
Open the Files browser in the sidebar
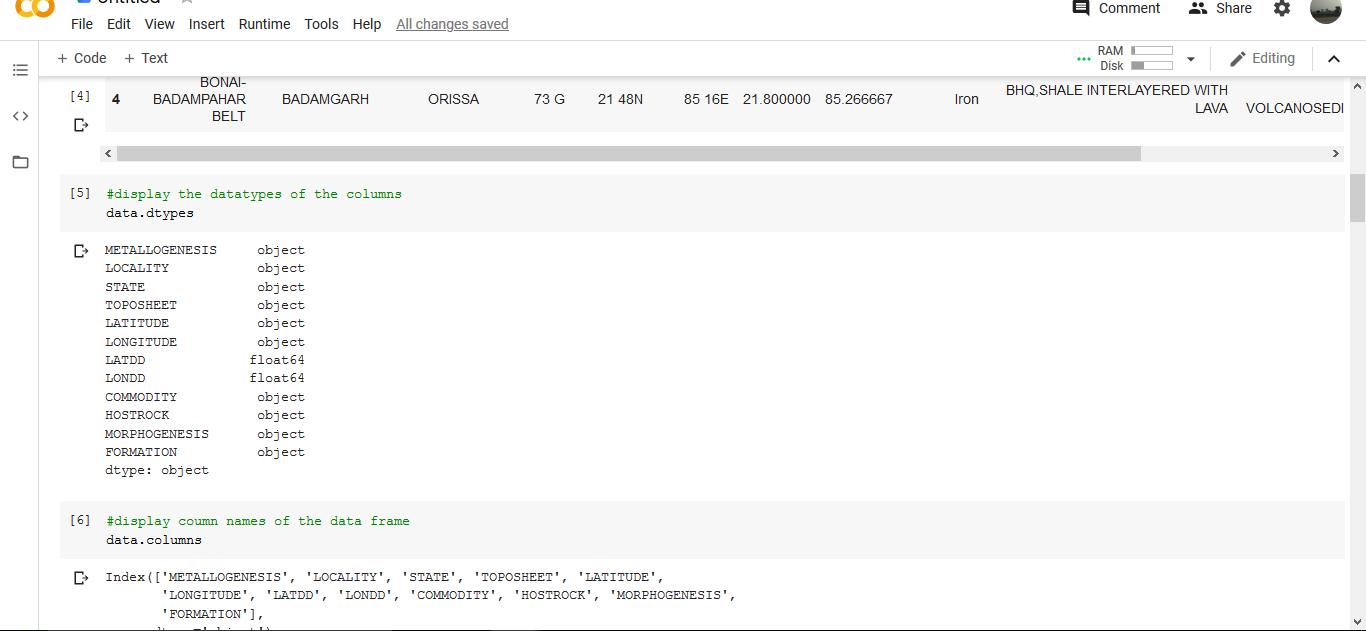pyautogui.click(x=20, y=162)
